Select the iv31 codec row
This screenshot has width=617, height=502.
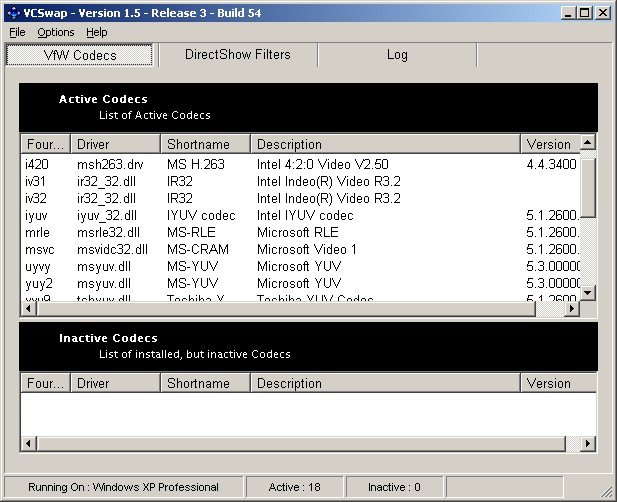pos(301,181)
